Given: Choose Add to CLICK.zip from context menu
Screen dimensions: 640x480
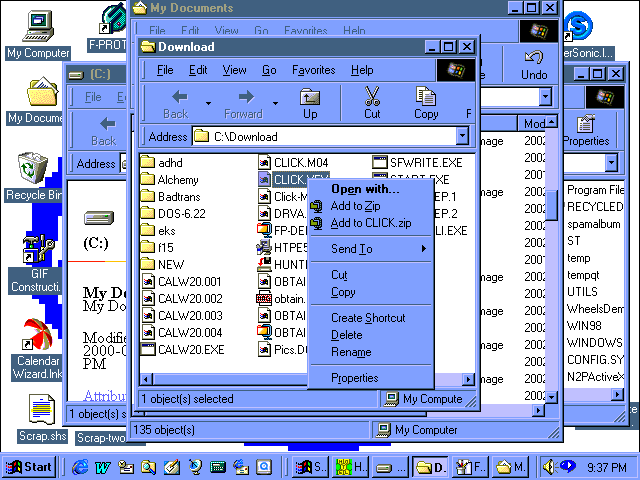Looking at the screenshot, I should [x=370, y=223].
